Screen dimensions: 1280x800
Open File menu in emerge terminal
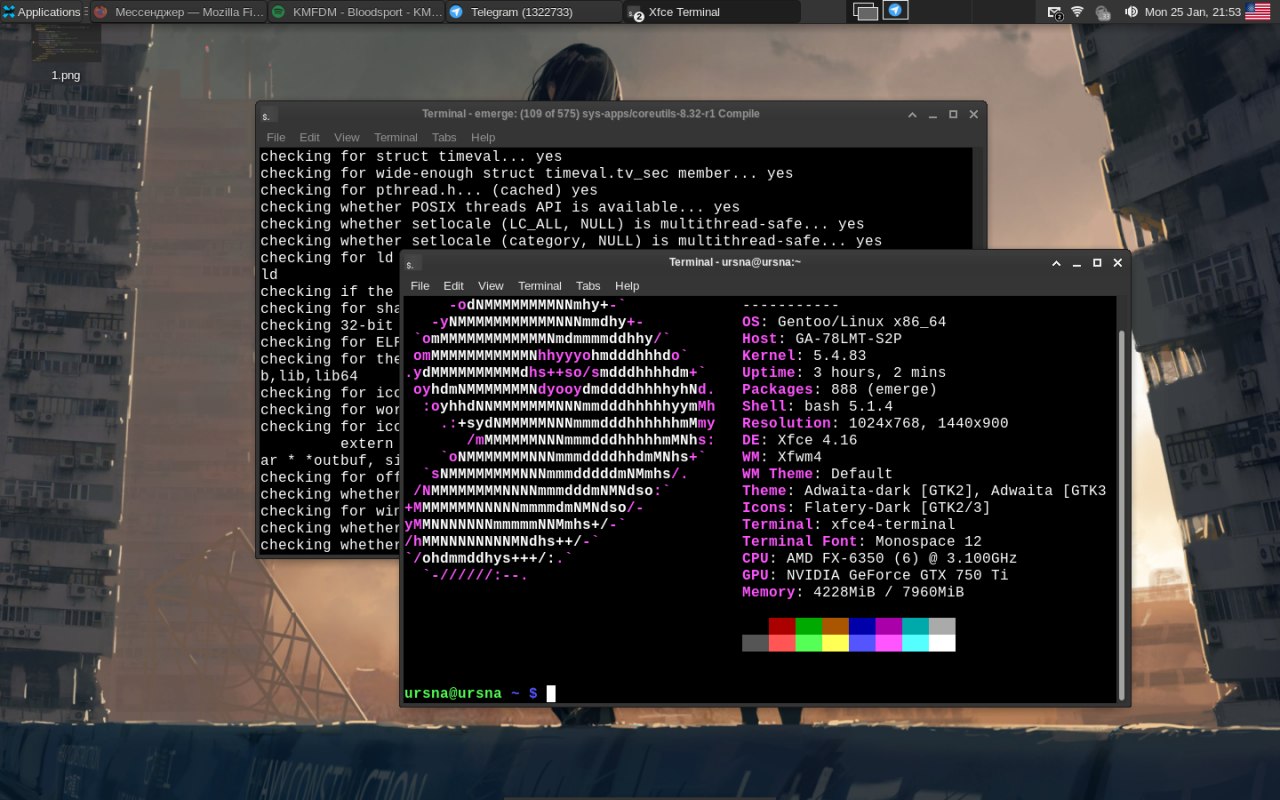pos(276,137)
